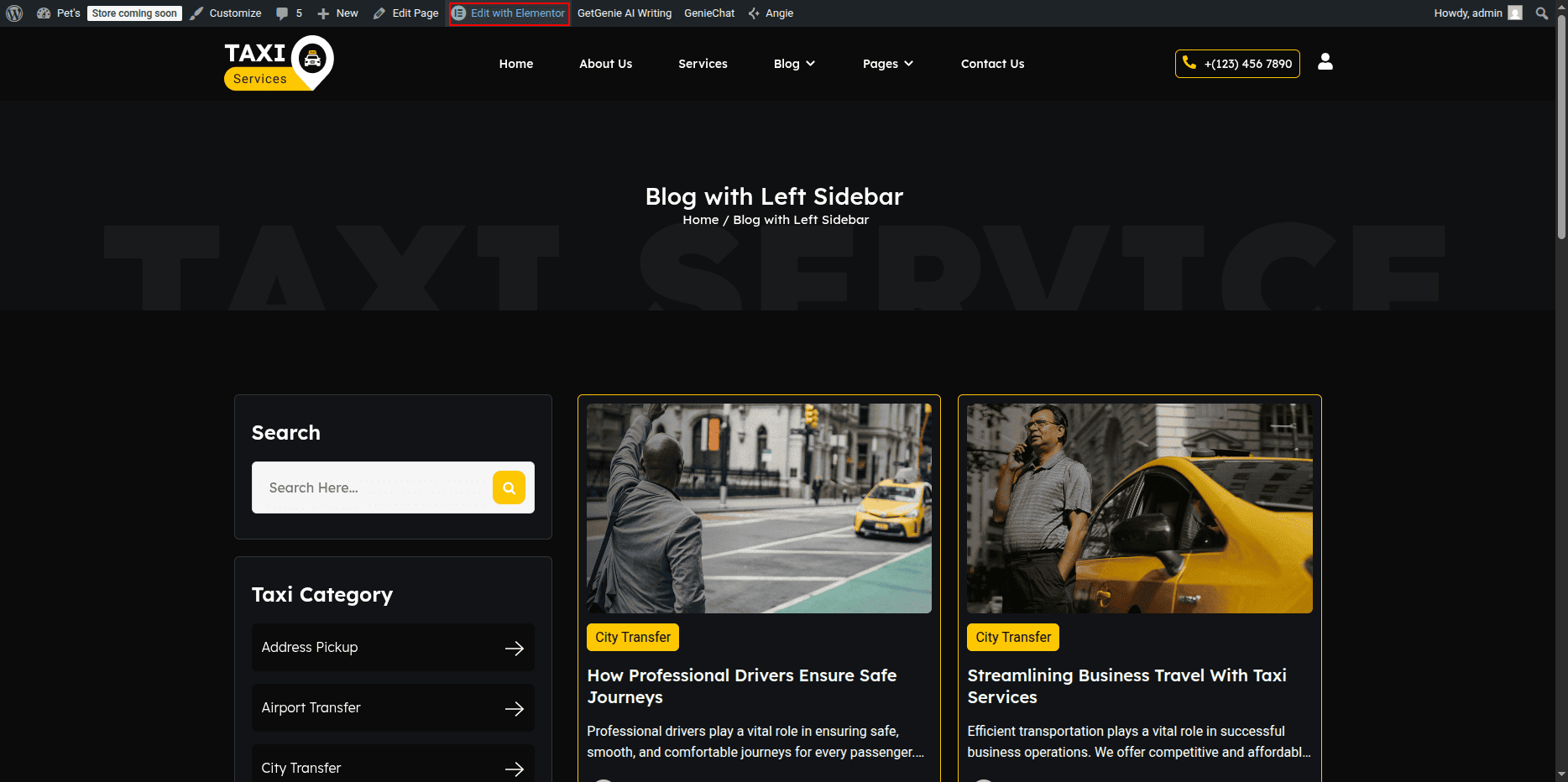Image resolution: width=1568 pixels, height=782 pixels.
Task: Choose Edit Page in admin bar
Action: [406, 13]
